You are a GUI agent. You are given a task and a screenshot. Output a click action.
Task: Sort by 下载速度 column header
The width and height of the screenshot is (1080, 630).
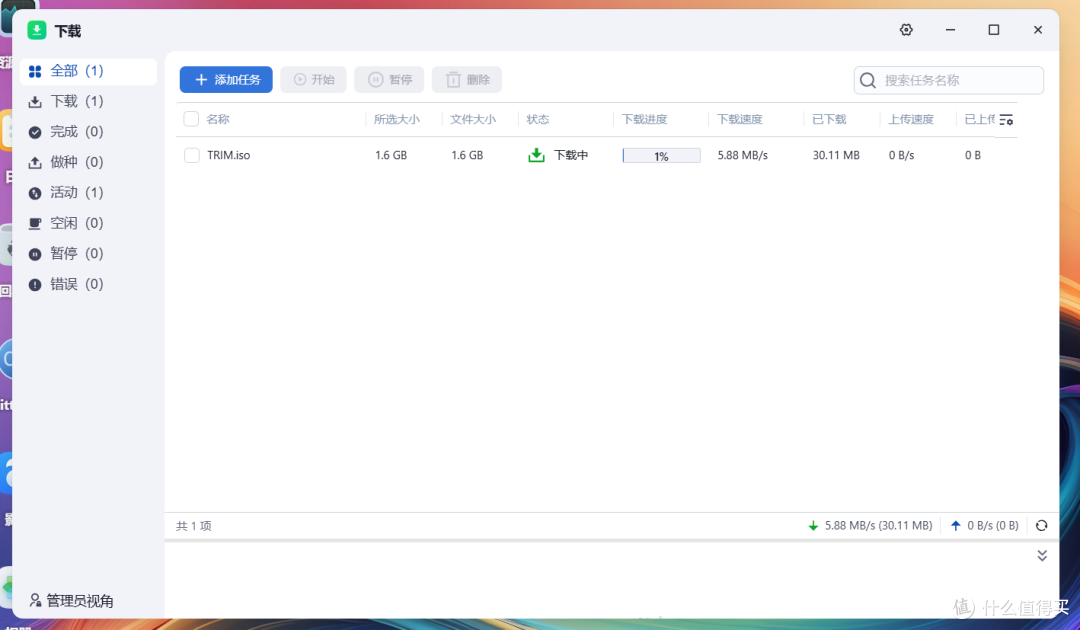(x=740, y=120)
